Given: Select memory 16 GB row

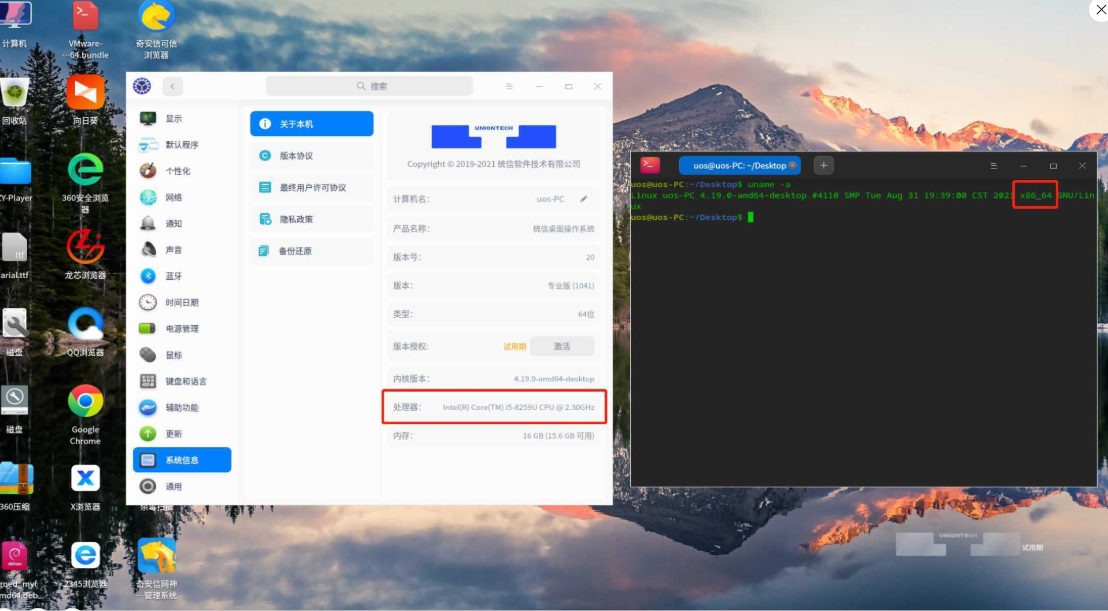Looking at the screenshot, I should coord(494,436).
